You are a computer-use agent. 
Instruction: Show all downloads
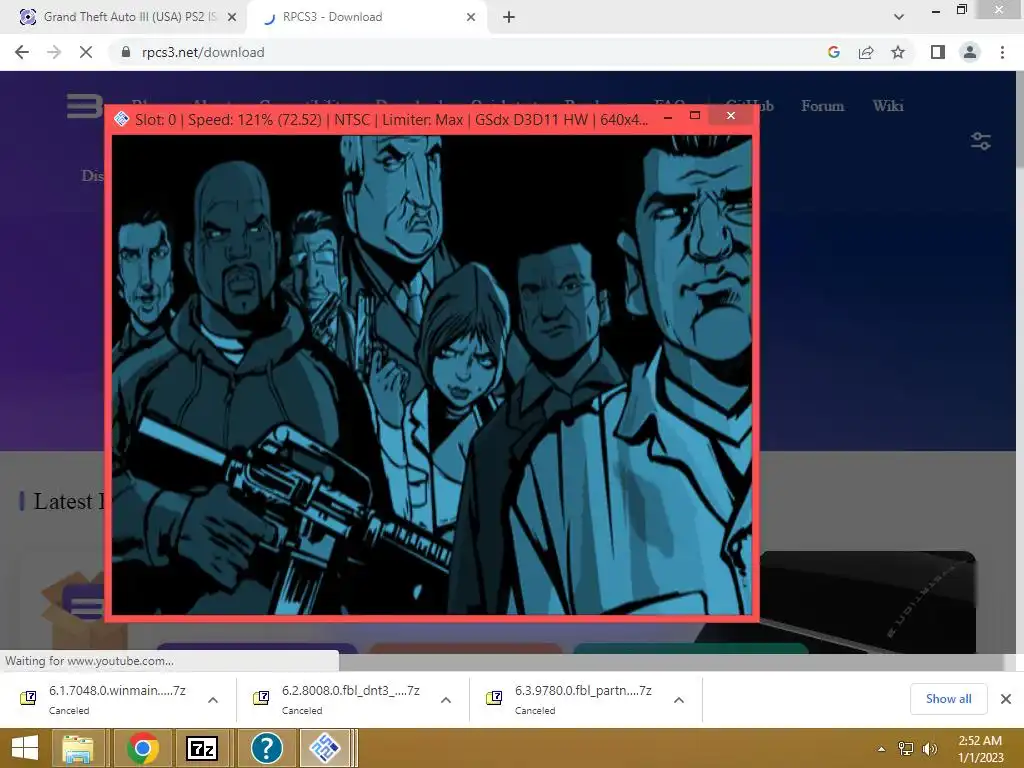tap(948, 699)
